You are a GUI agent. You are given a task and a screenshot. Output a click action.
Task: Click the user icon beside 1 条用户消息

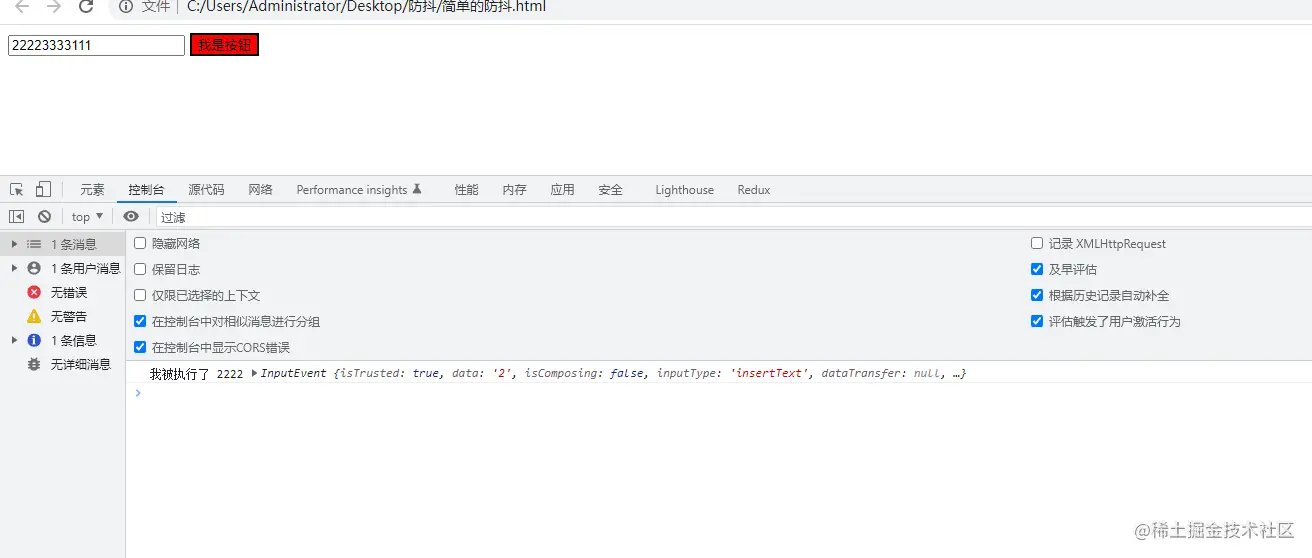[34, 268]
